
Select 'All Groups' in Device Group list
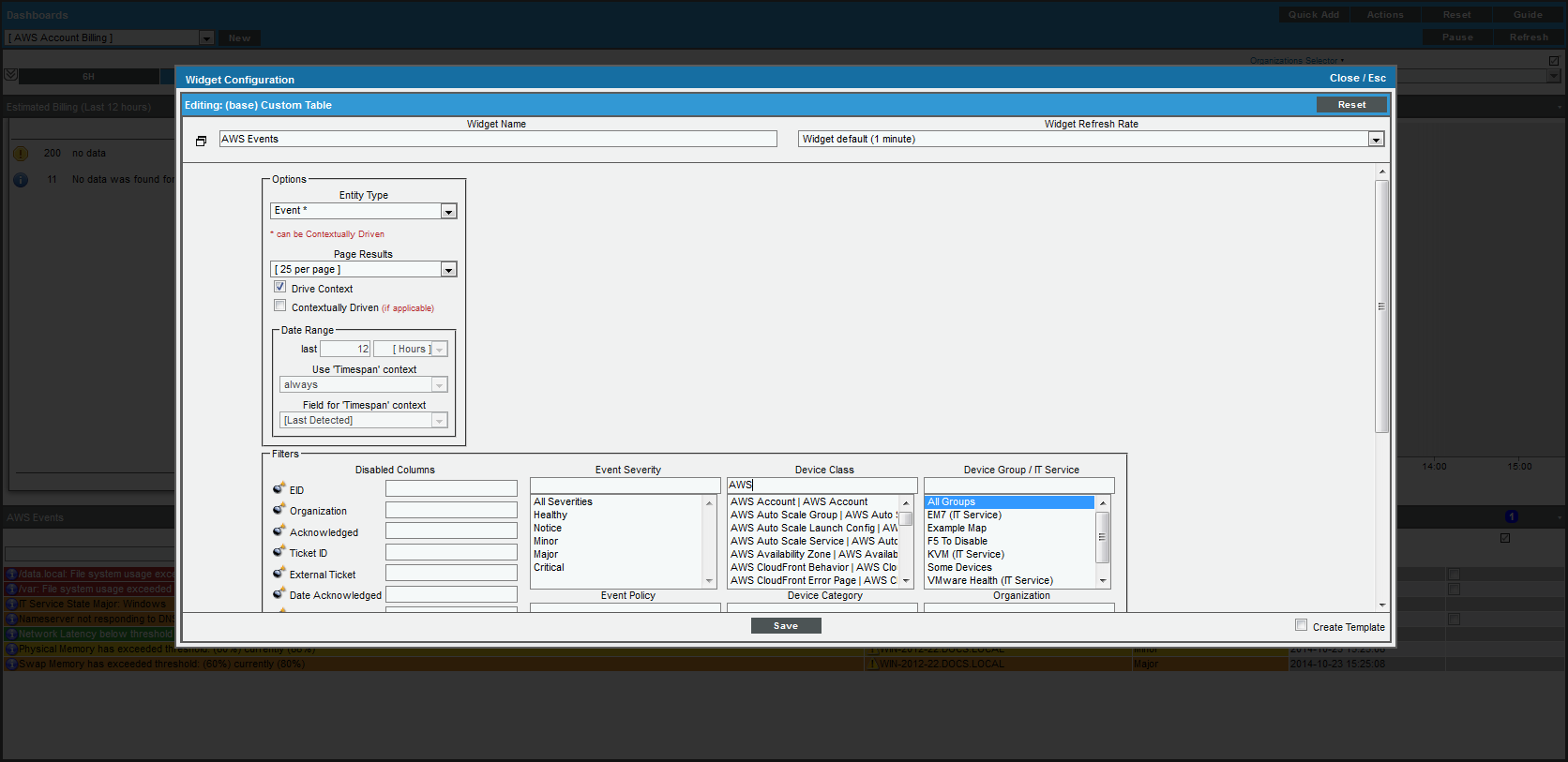pyautogui.click(x=1009, y=502)
